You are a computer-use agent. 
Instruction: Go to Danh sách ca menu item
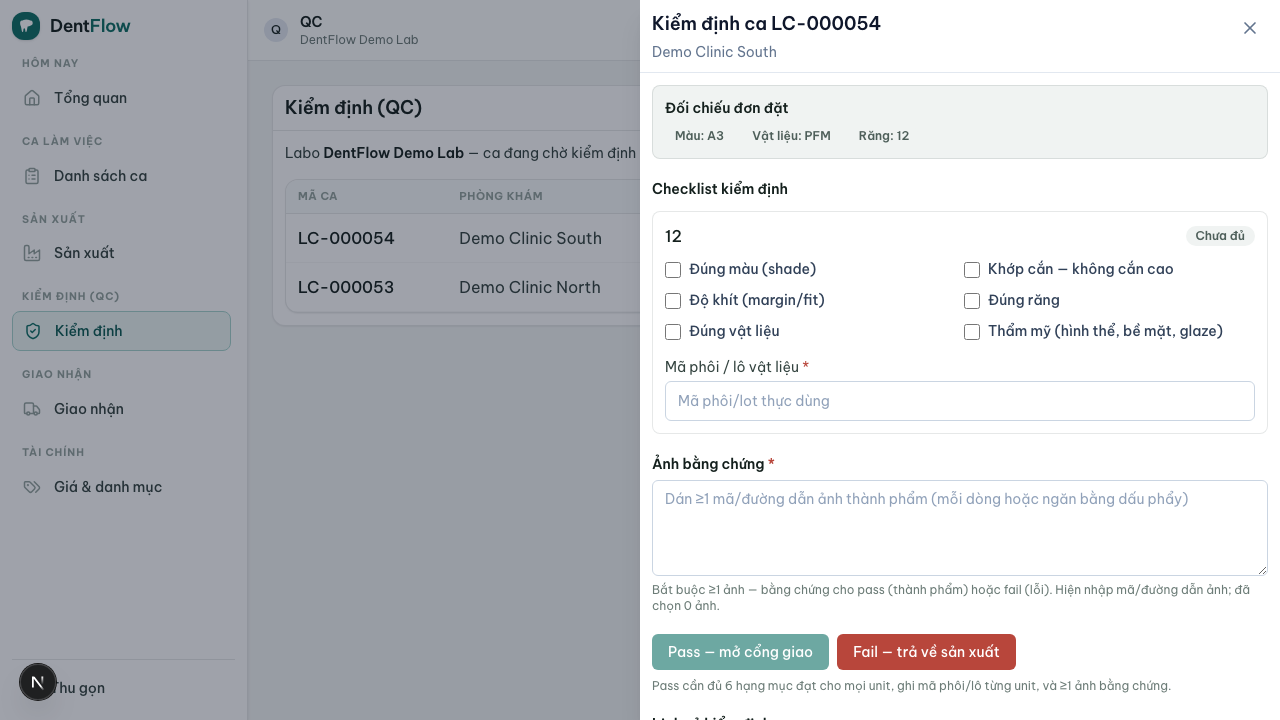[x=121, y=176]
